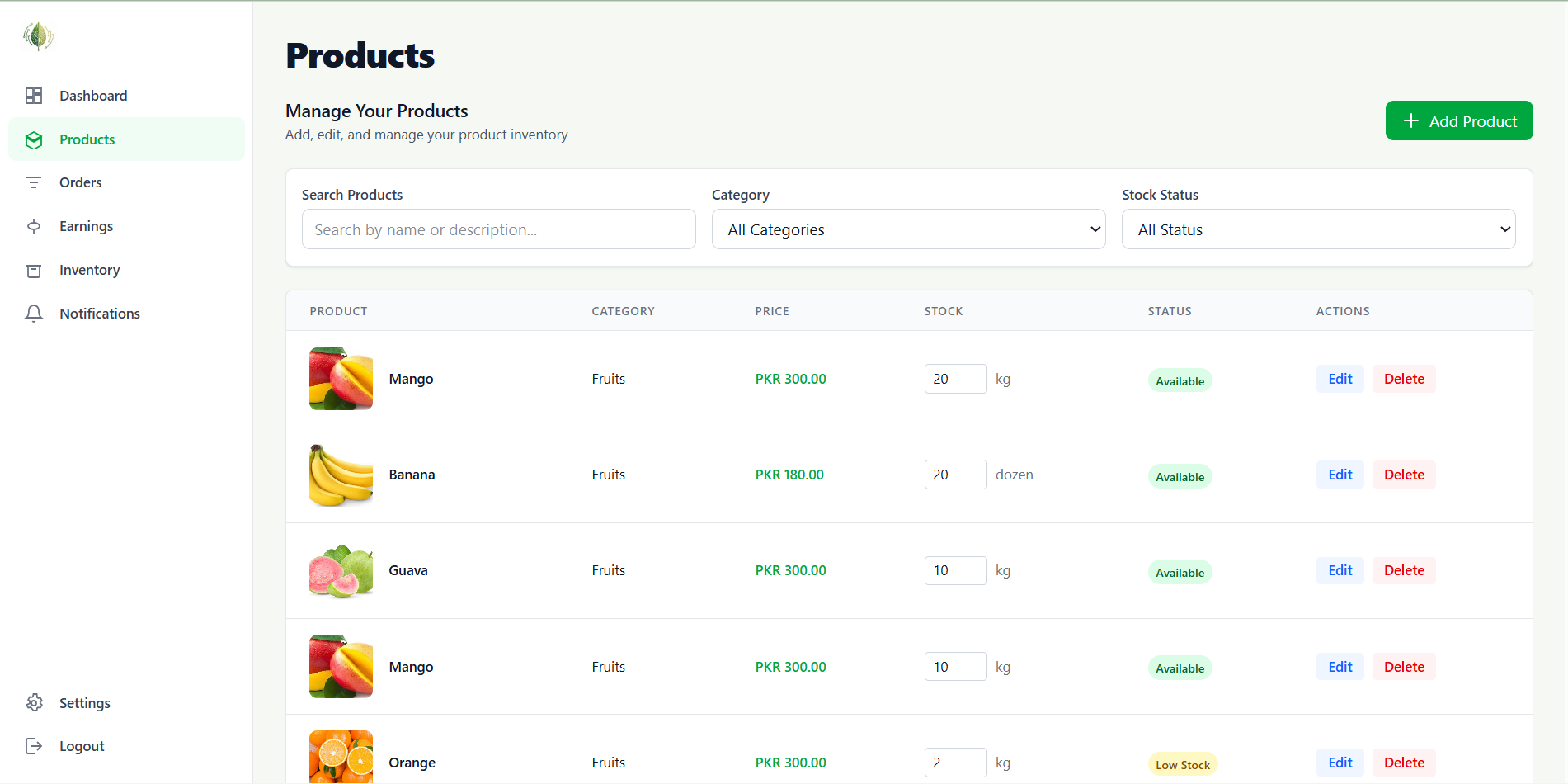Delete the Mango product with stock 10
This screenshot has height=784, width=1568.
pos(1404,667)
